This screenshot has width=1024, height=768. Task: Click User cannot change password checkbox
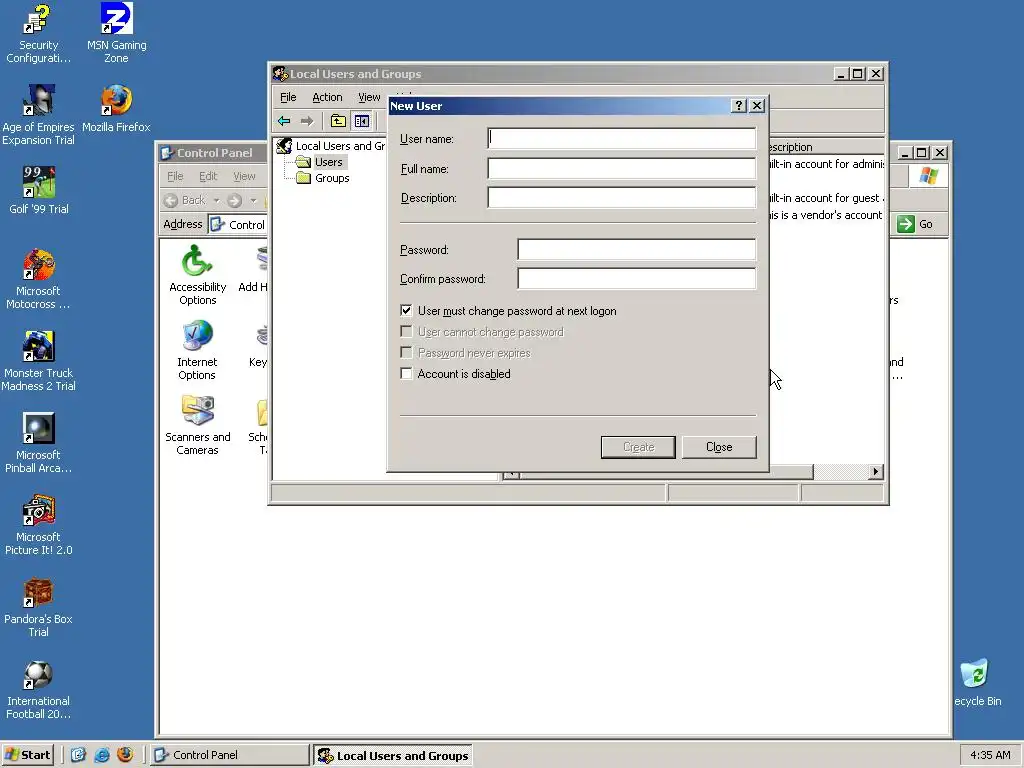[x=406, y=332]
